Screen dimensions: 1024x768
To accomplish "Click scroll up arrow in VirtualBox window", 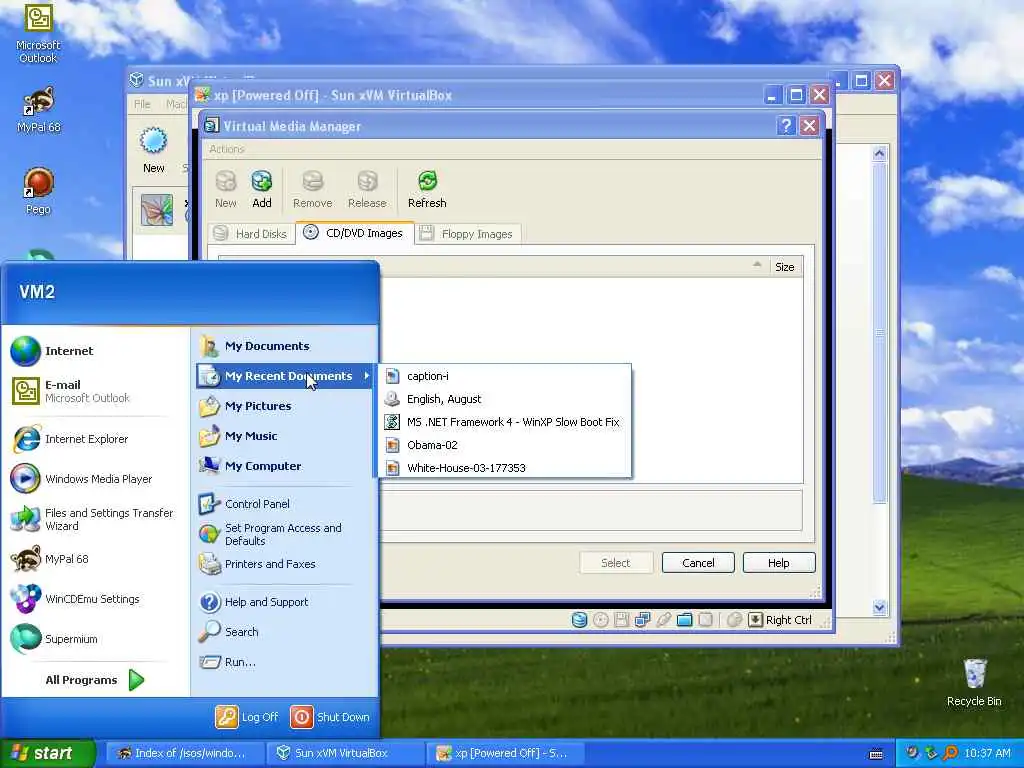I will point(879,153).
